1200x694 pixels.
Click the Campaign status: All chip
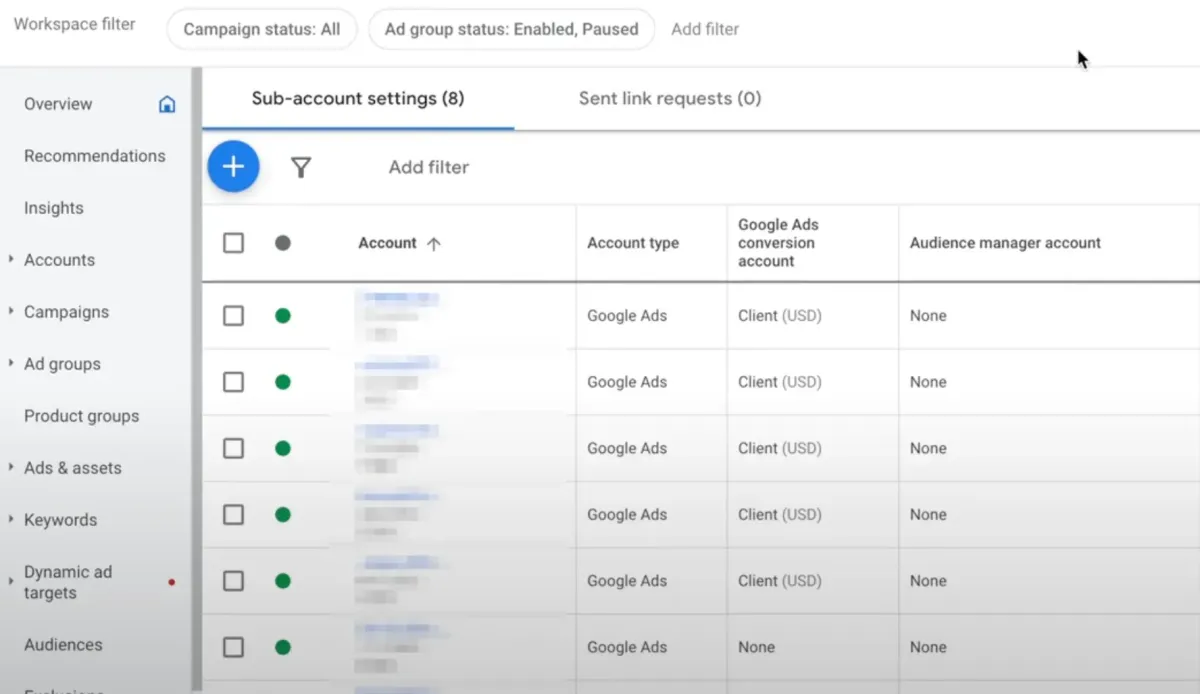pos(261,29)
